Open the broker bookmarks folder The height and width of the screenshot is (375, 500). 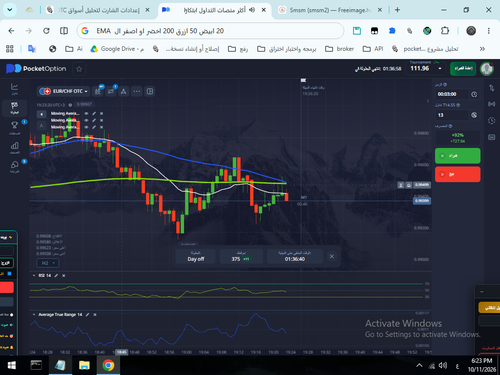click(339, 49)
